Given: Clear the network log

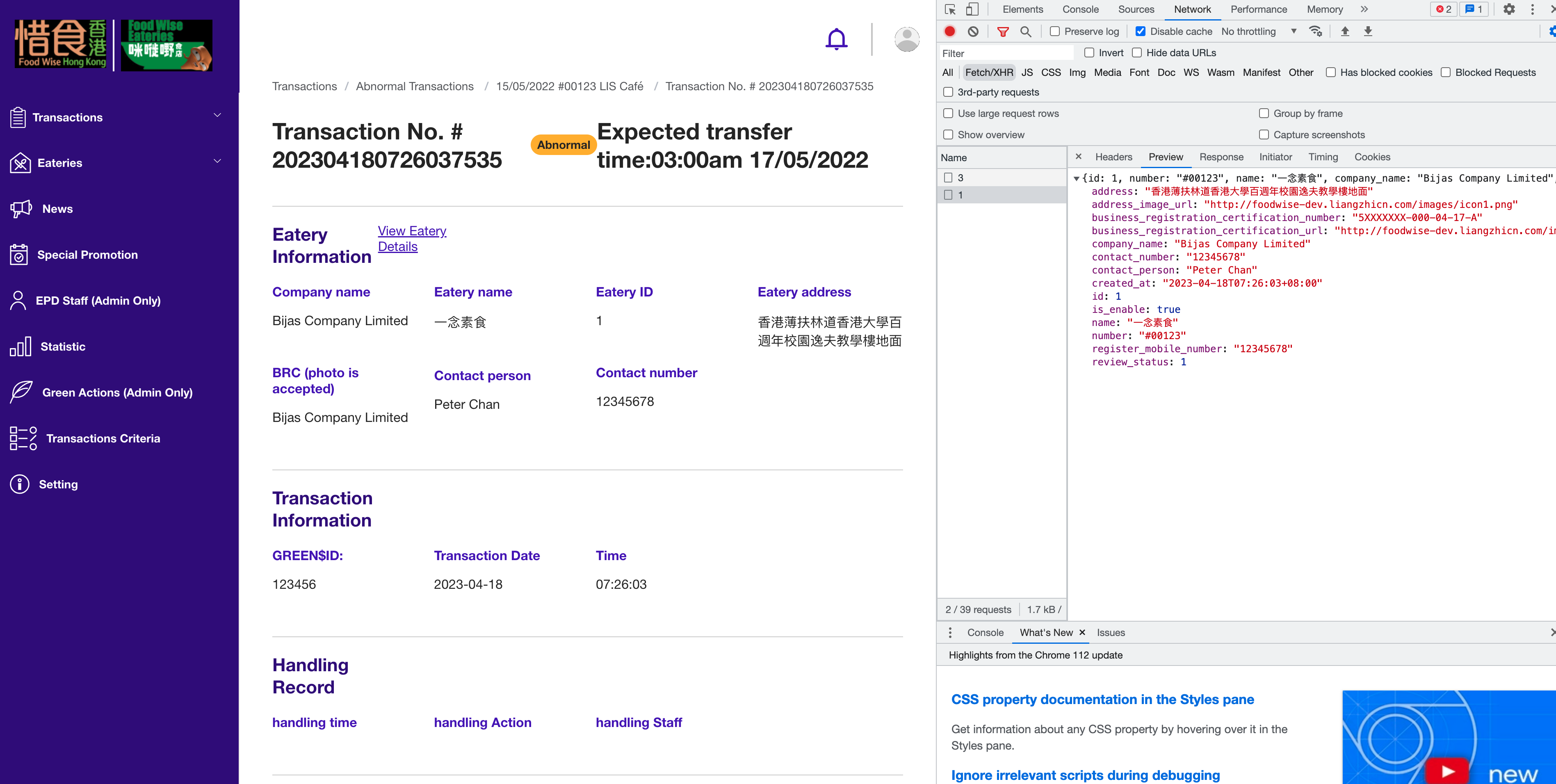Looking at the screenshot, I should (972, 32).
